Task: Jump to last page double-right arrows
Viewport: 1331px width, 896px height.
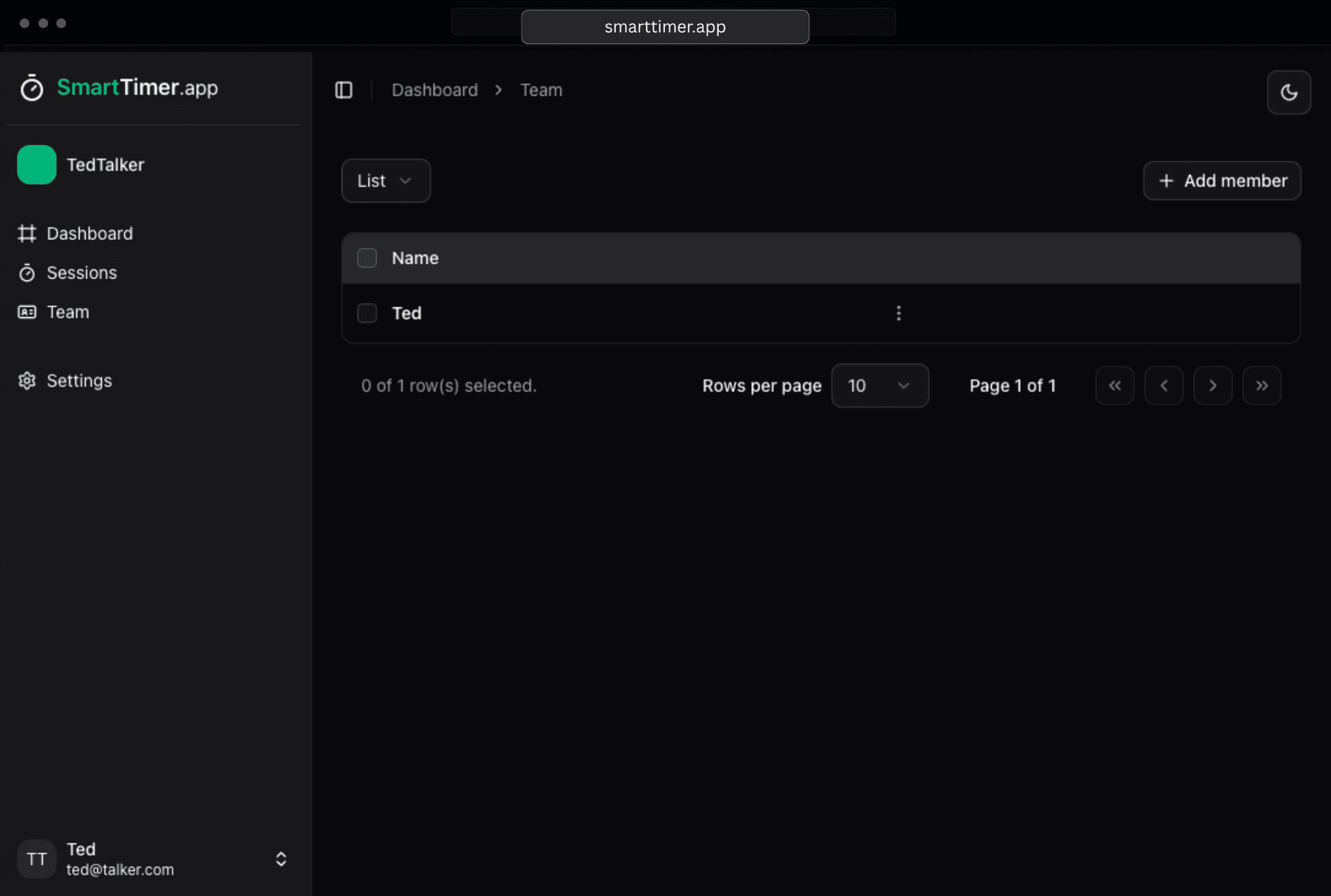Action: (1261, 386)
